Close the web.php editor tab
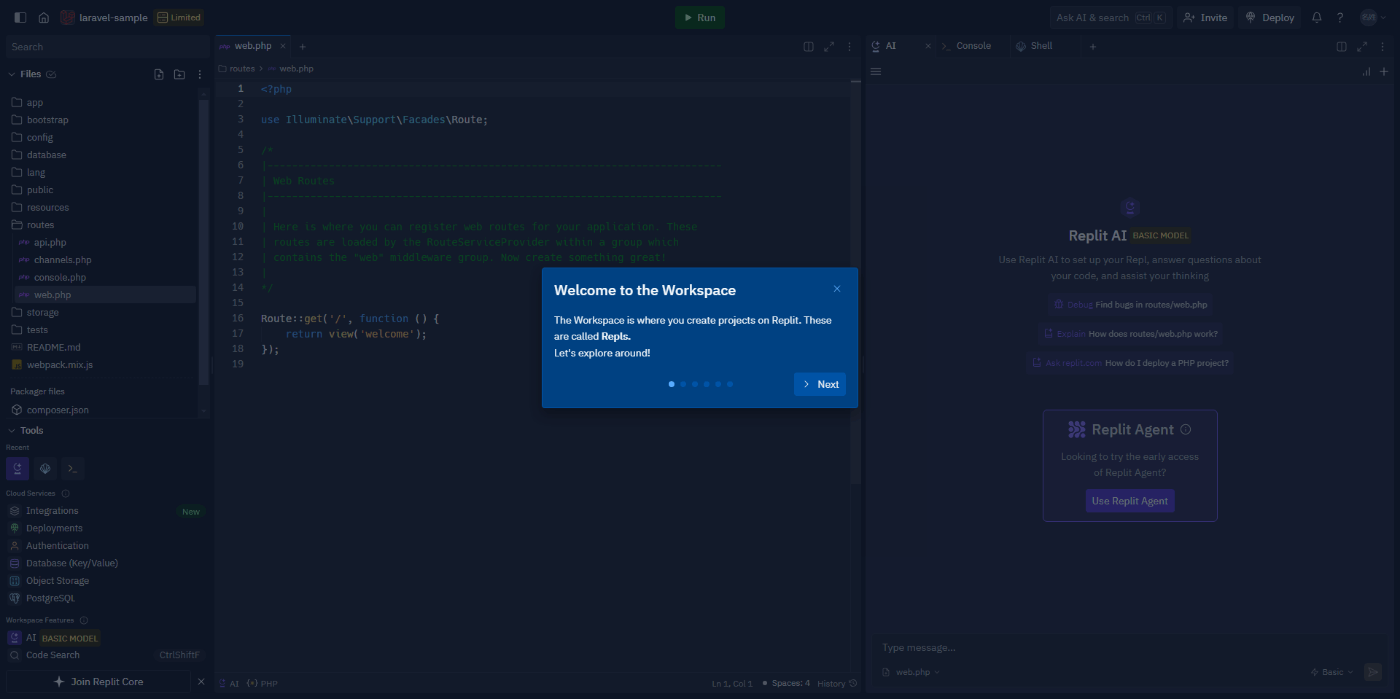 pyautogui.click(x=283, y=46)
